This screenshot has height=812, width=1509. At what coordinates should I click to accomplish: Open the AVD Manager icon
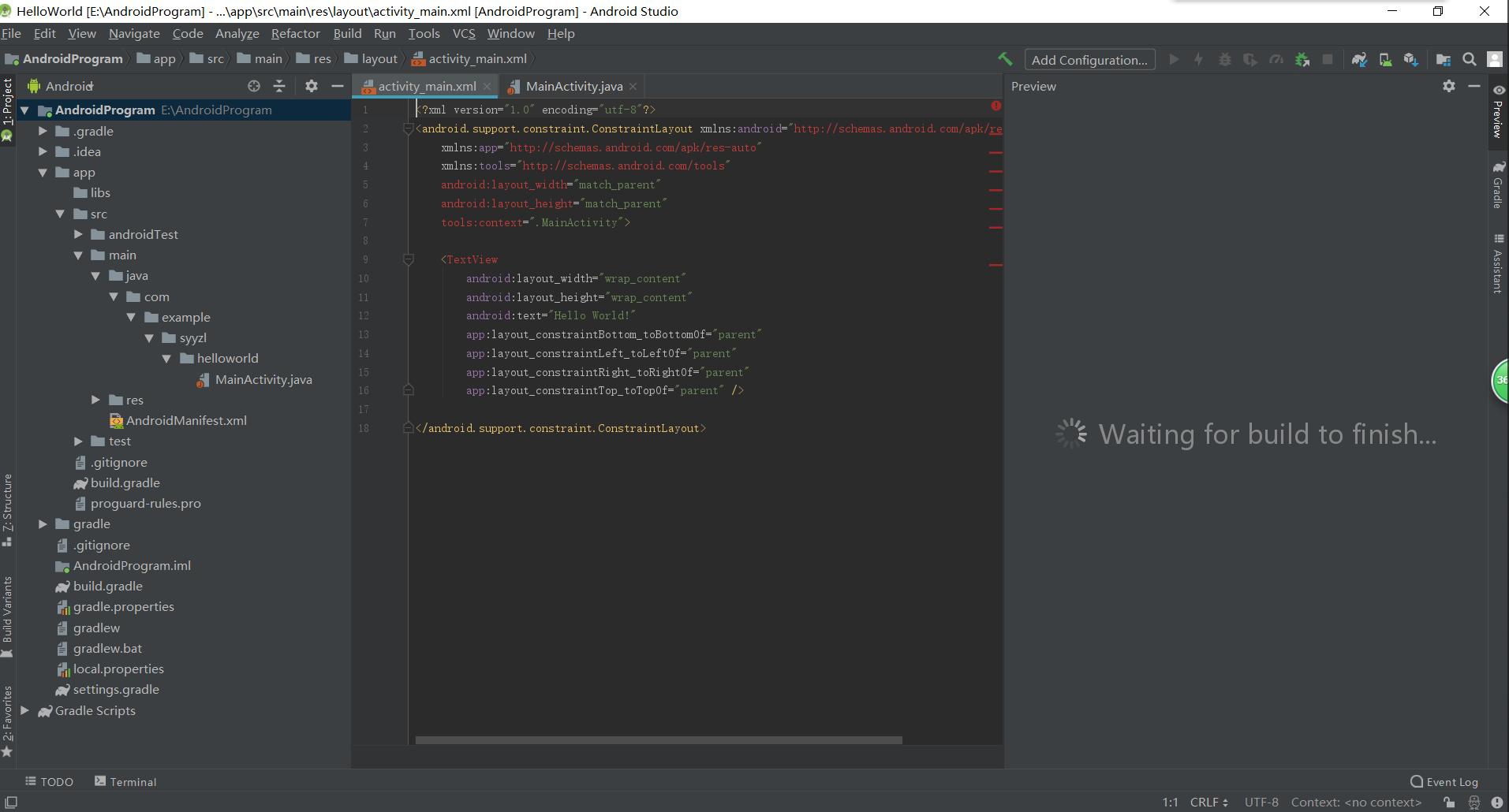1385,59
